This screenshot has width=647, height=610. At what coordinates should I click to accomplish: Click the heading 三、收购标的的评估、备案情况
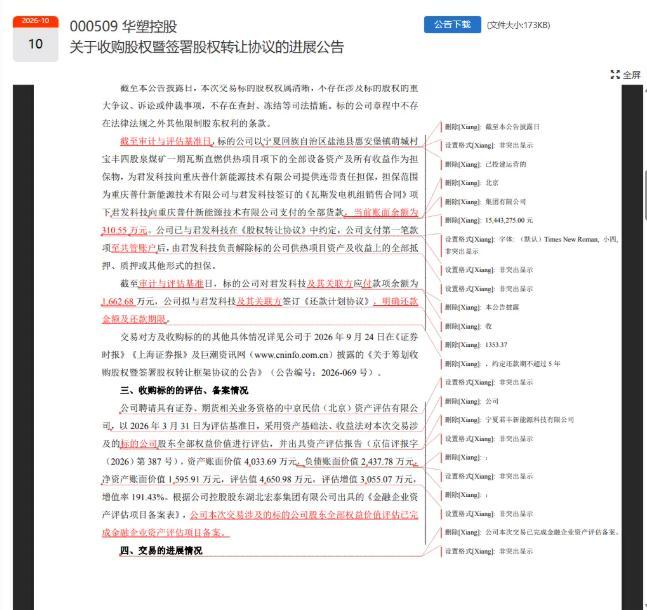click(x=184, y=390)
